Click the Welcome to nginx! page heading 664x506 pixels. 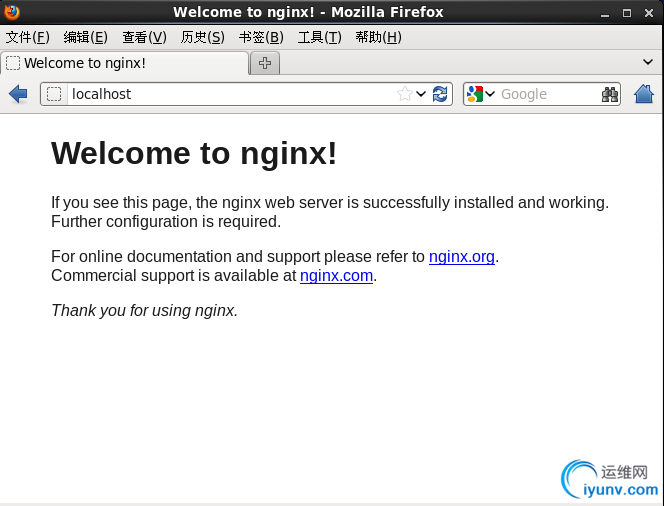tap(194, 153)
